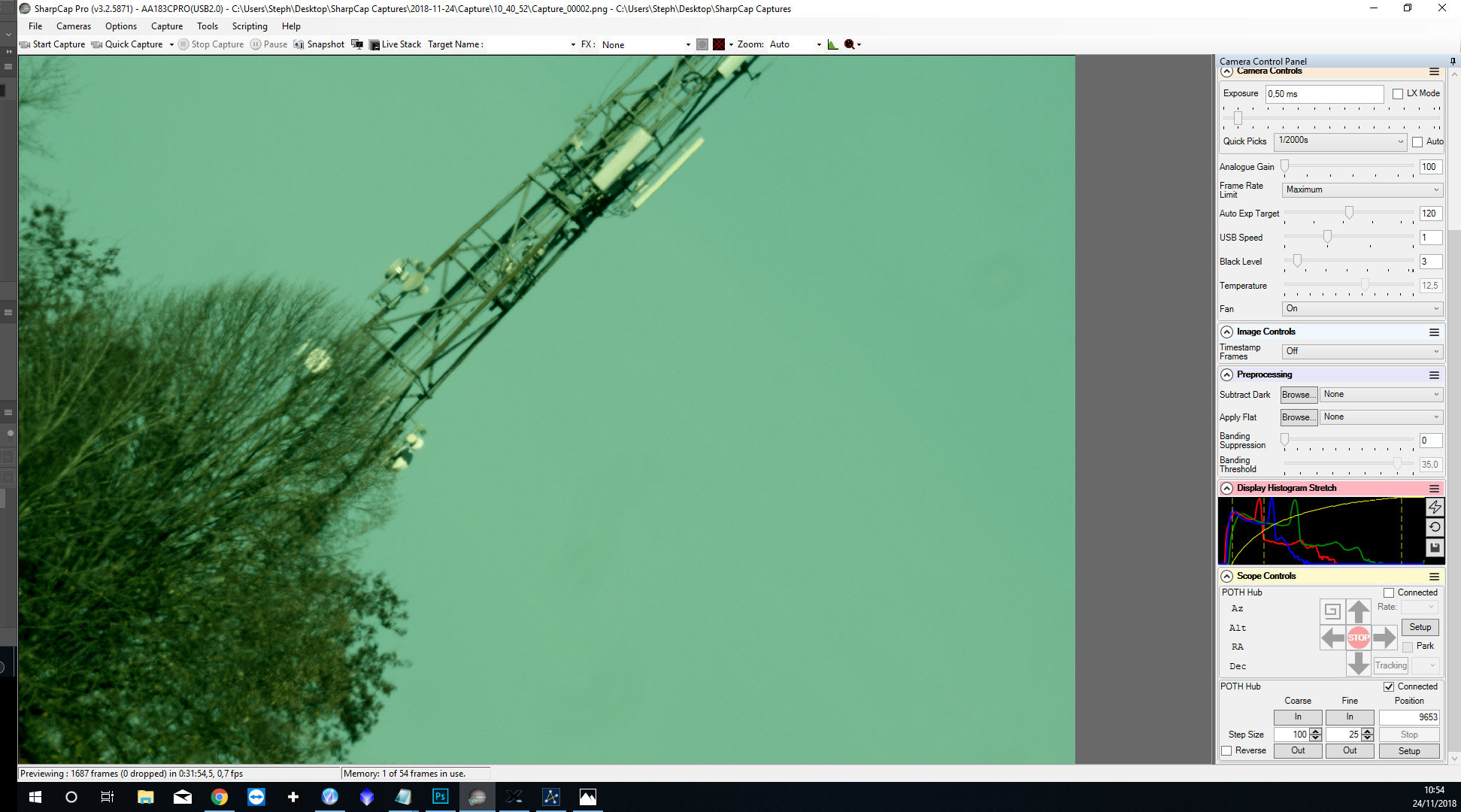The height and width of the screenshot is (812, 1461).
Task: Open the Cameras menu
Action: 74,26
